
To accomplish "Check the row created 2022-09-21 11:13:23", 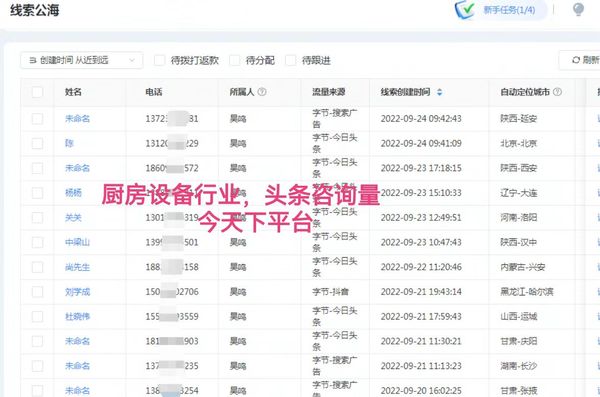I will (x=37, y=366).
